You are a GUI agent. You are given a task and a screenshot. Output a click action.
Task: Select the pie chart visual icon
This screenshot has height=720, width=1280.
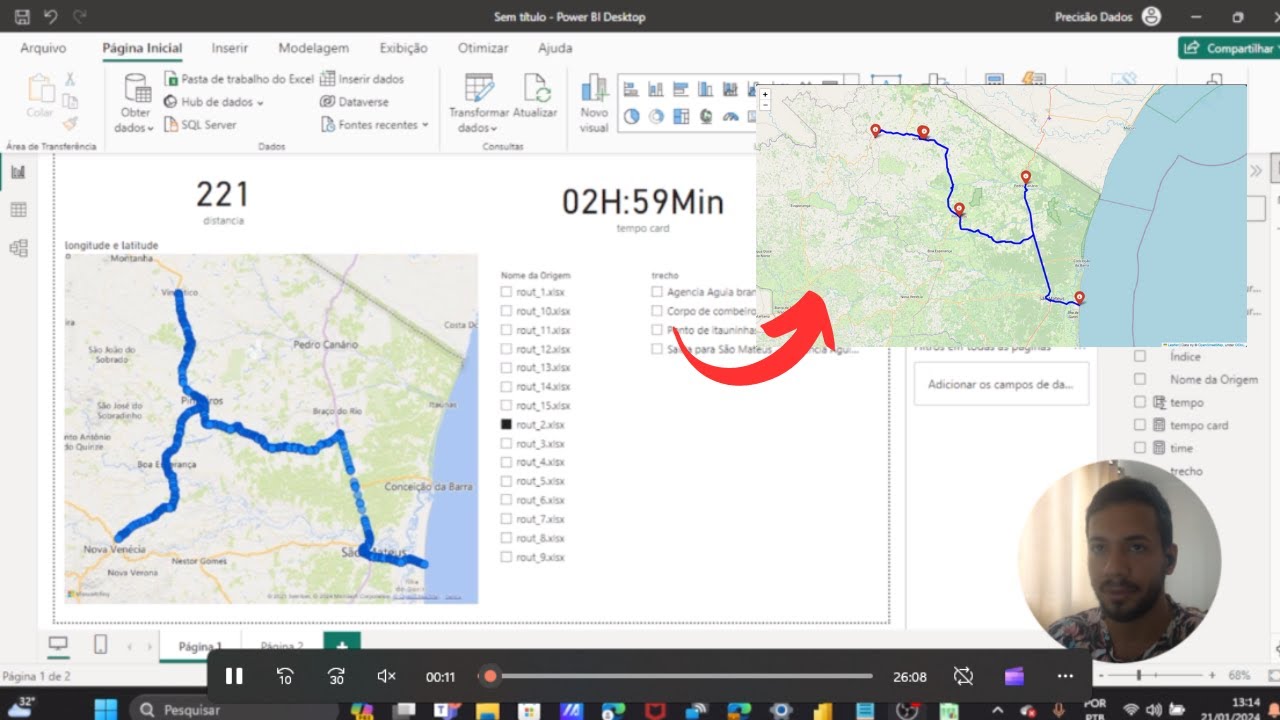(x=631, y=116)
